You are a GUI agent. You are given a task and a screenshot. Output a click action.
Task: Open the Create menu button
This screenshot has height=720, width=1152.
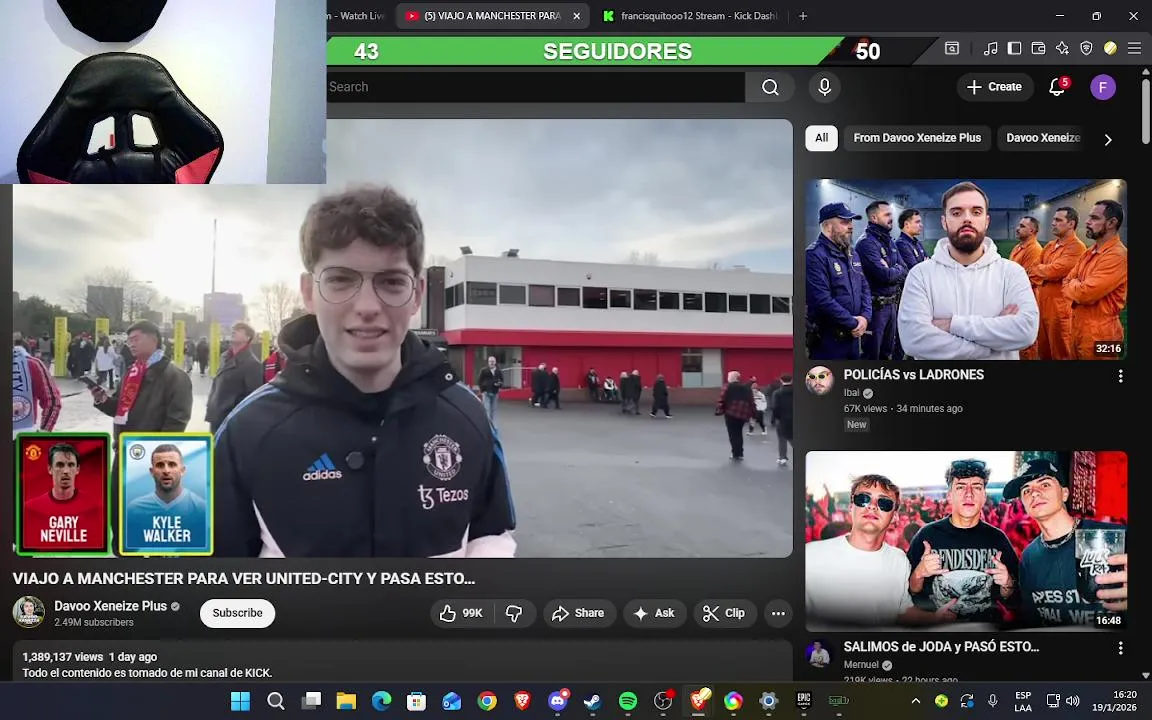[994, 87]
